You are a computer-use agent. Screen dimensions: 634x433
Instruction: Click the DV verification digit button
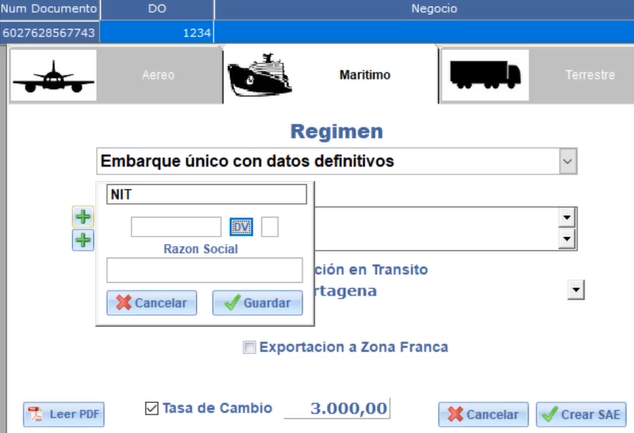pyautogui.click(x=242, y=227)
